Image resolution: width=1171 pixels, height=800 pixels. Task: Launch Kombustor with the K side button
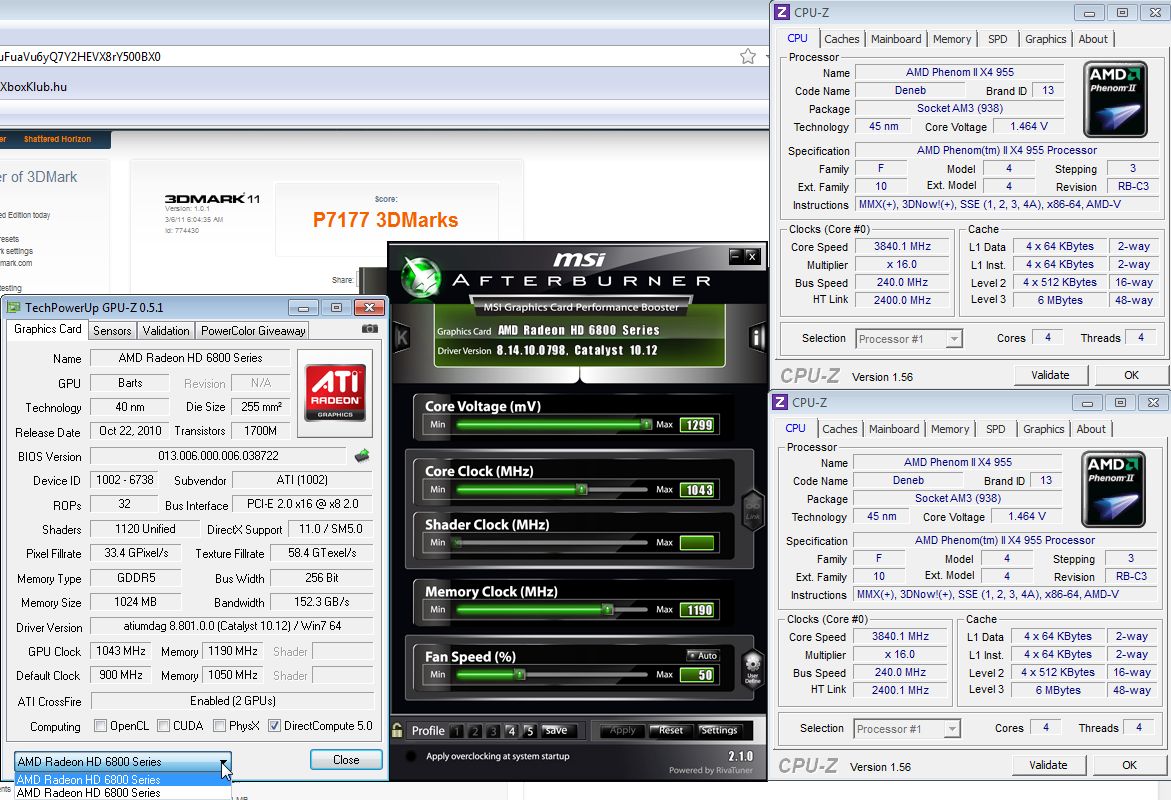tap(401, 338)
